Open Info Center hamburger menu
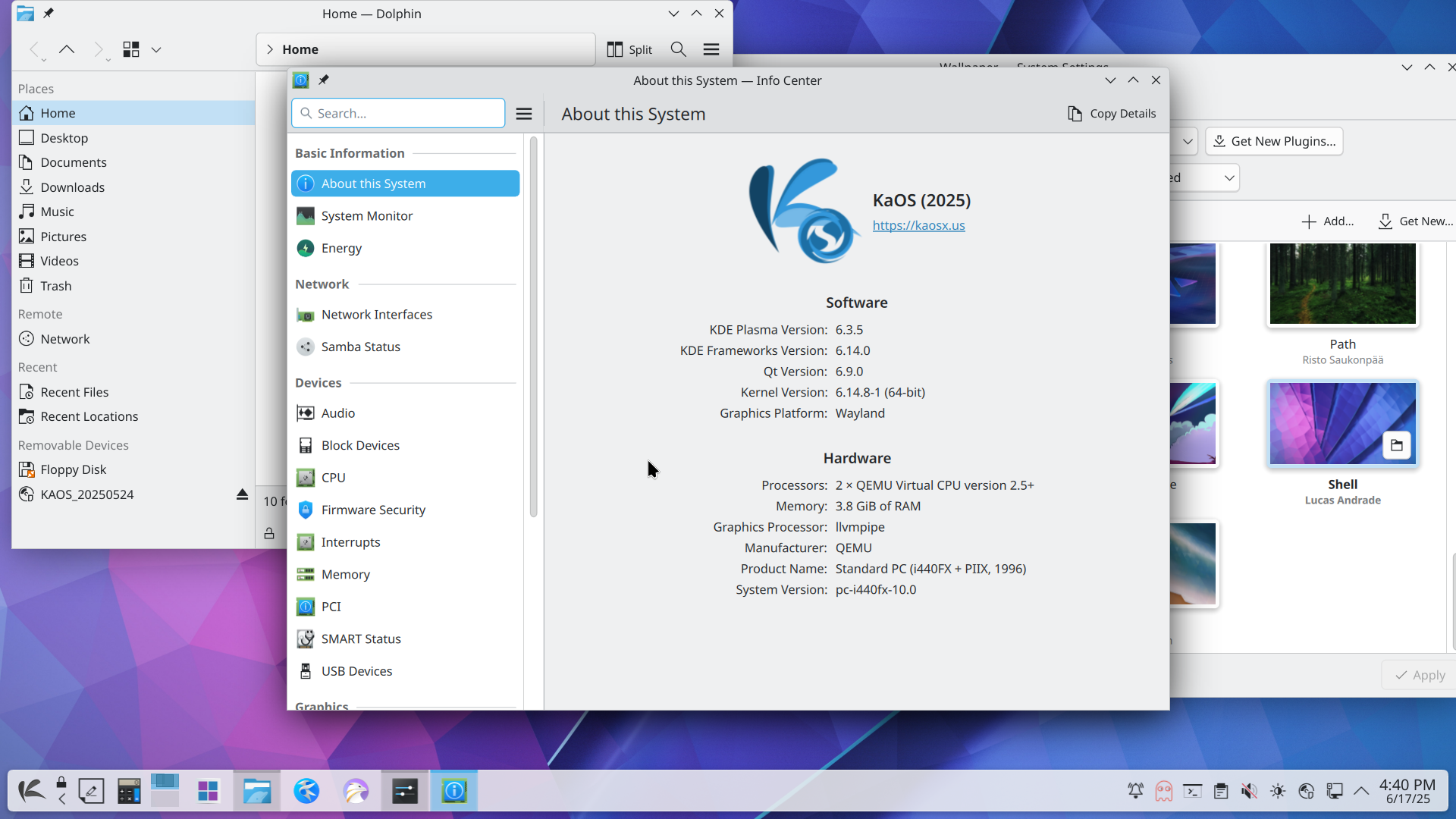The width and height of the screenshot is (1456, 819). pyautogui.click(x=524, y=114)
